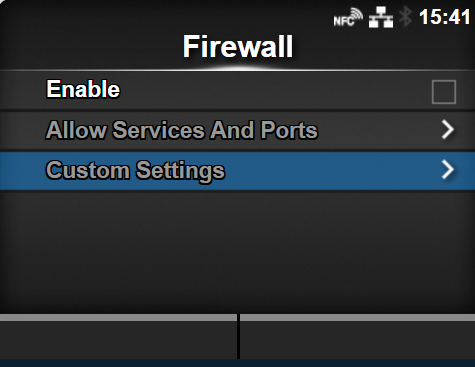
Task: Click the word Settings in highlighted row
Action: click(180, 171)
